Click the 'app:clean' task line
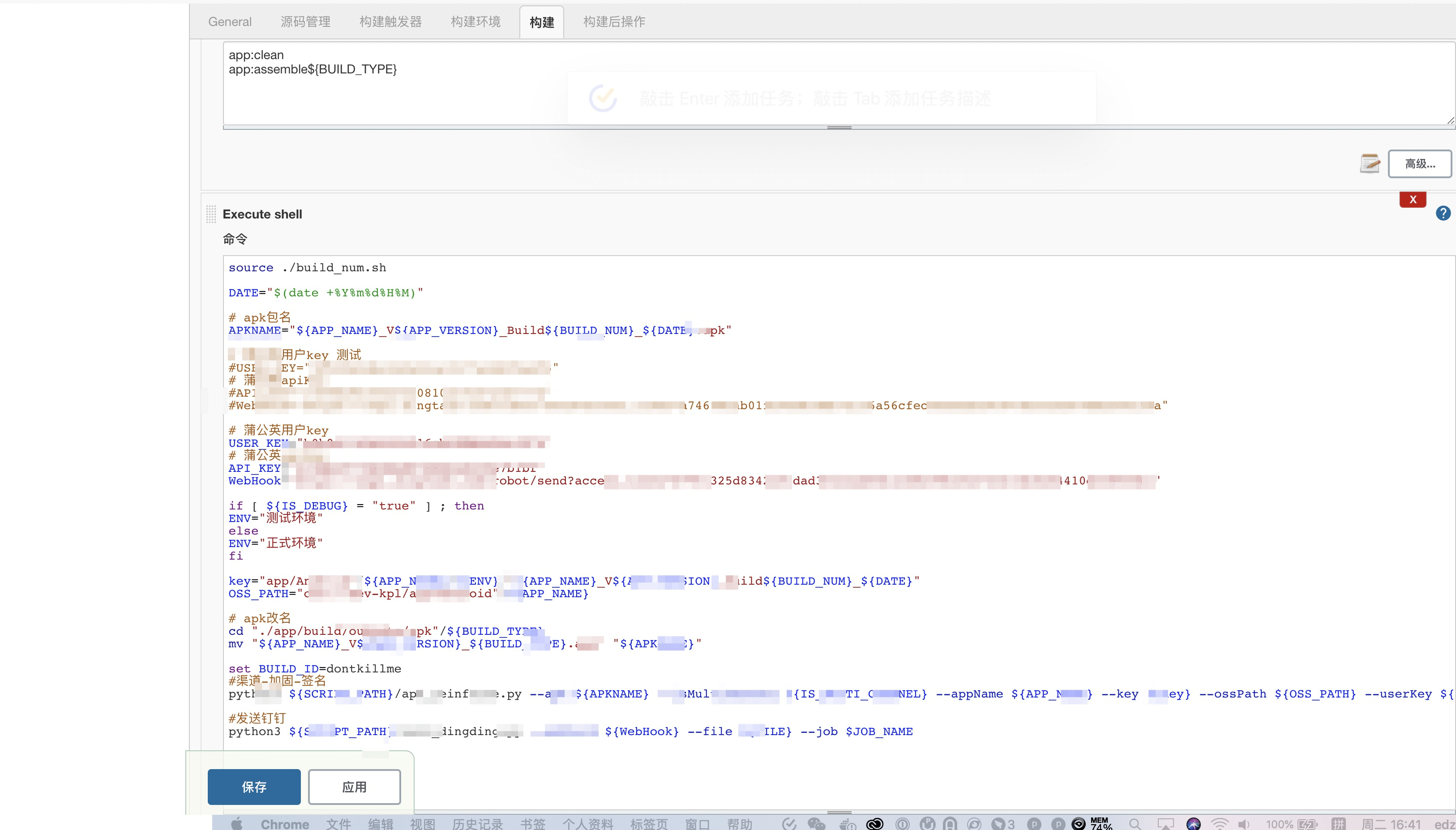This screenshot has width=1456, height=830. pyautogui.click(x=256, y=56)
